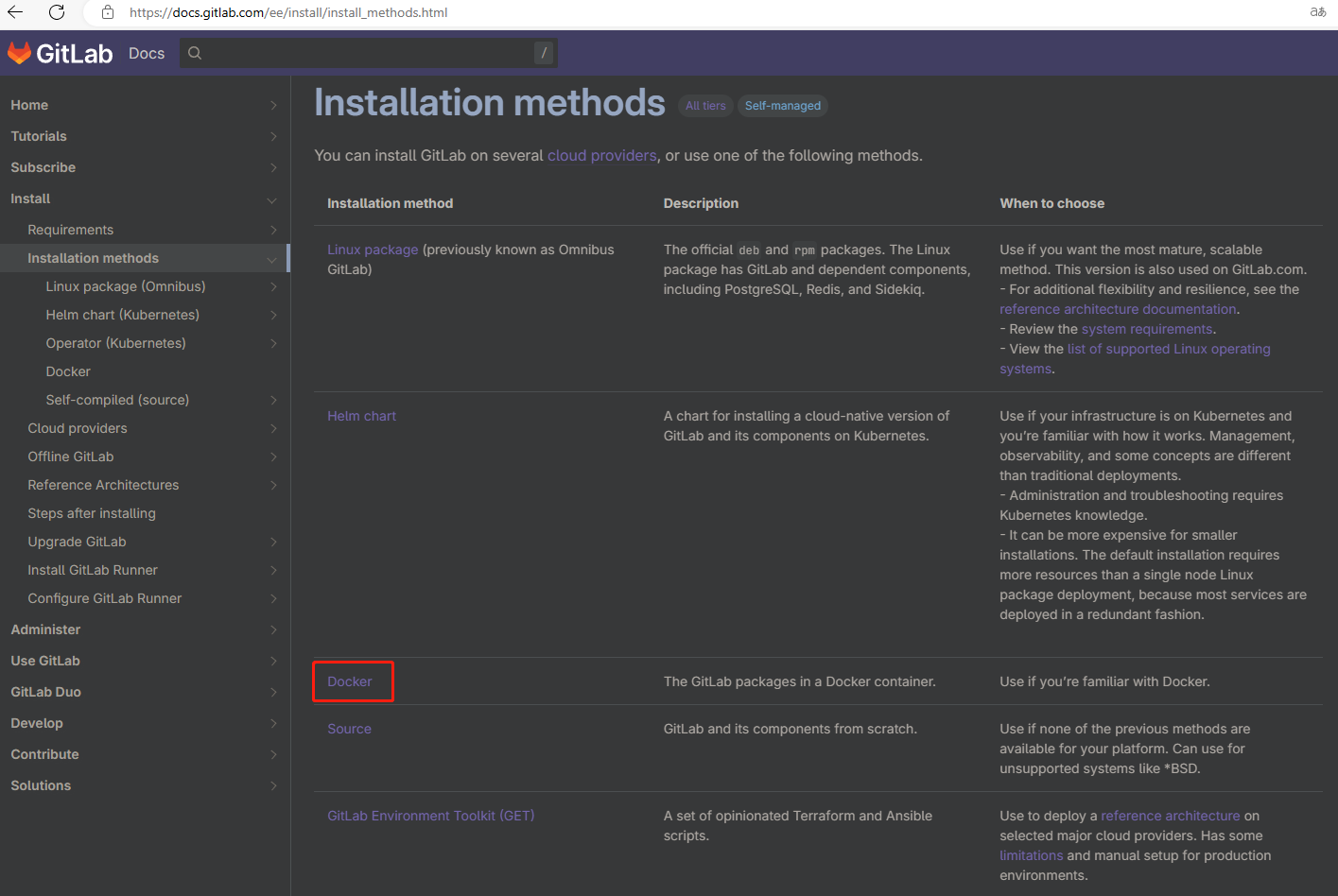Screen dimensions: 1338x896
Task: Expand the Solutions section chevron
Action: coord(273,785)
